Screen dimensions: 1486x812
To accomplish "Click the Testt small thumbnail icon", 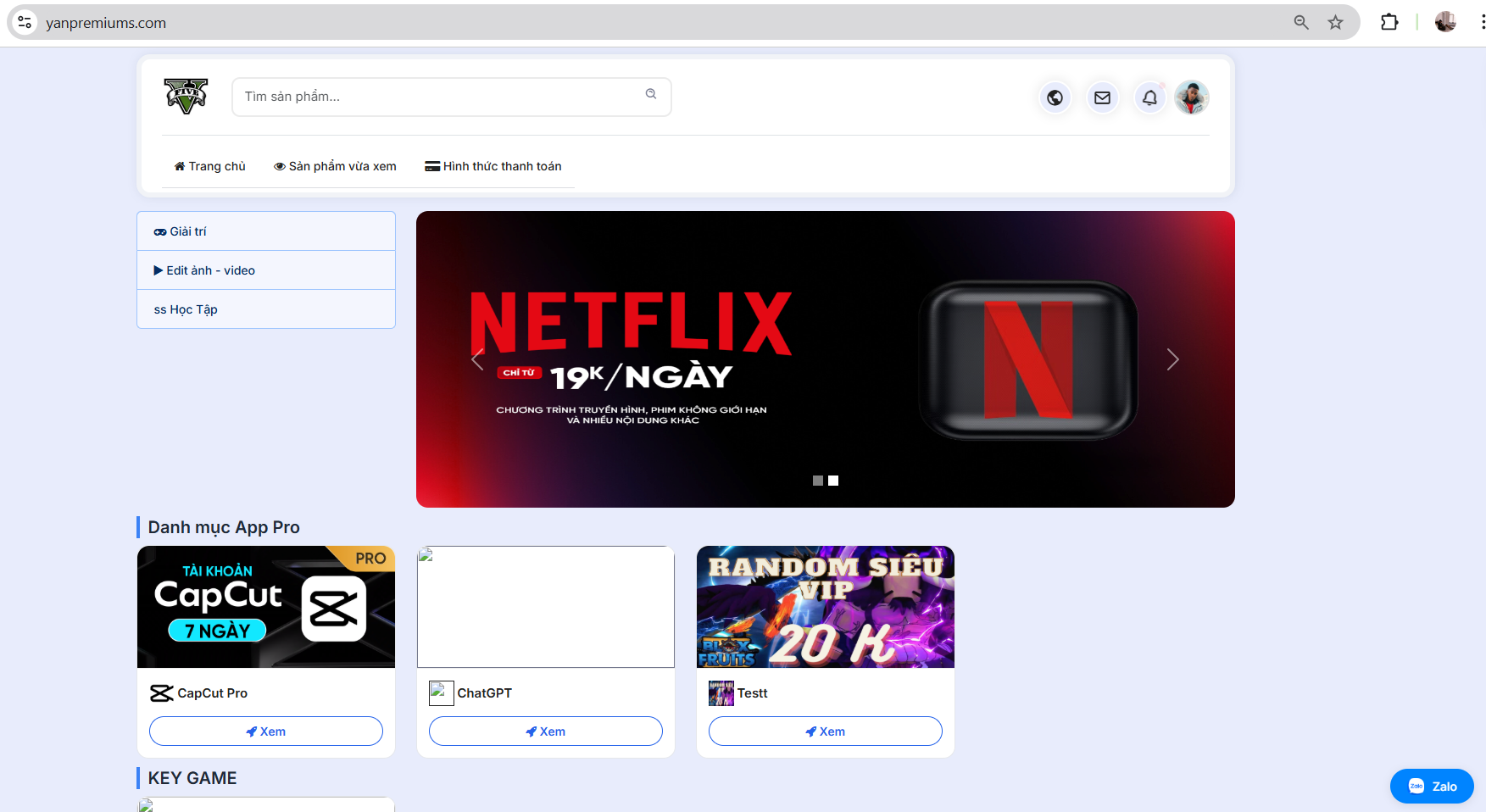I will click(x=721, y=693).
